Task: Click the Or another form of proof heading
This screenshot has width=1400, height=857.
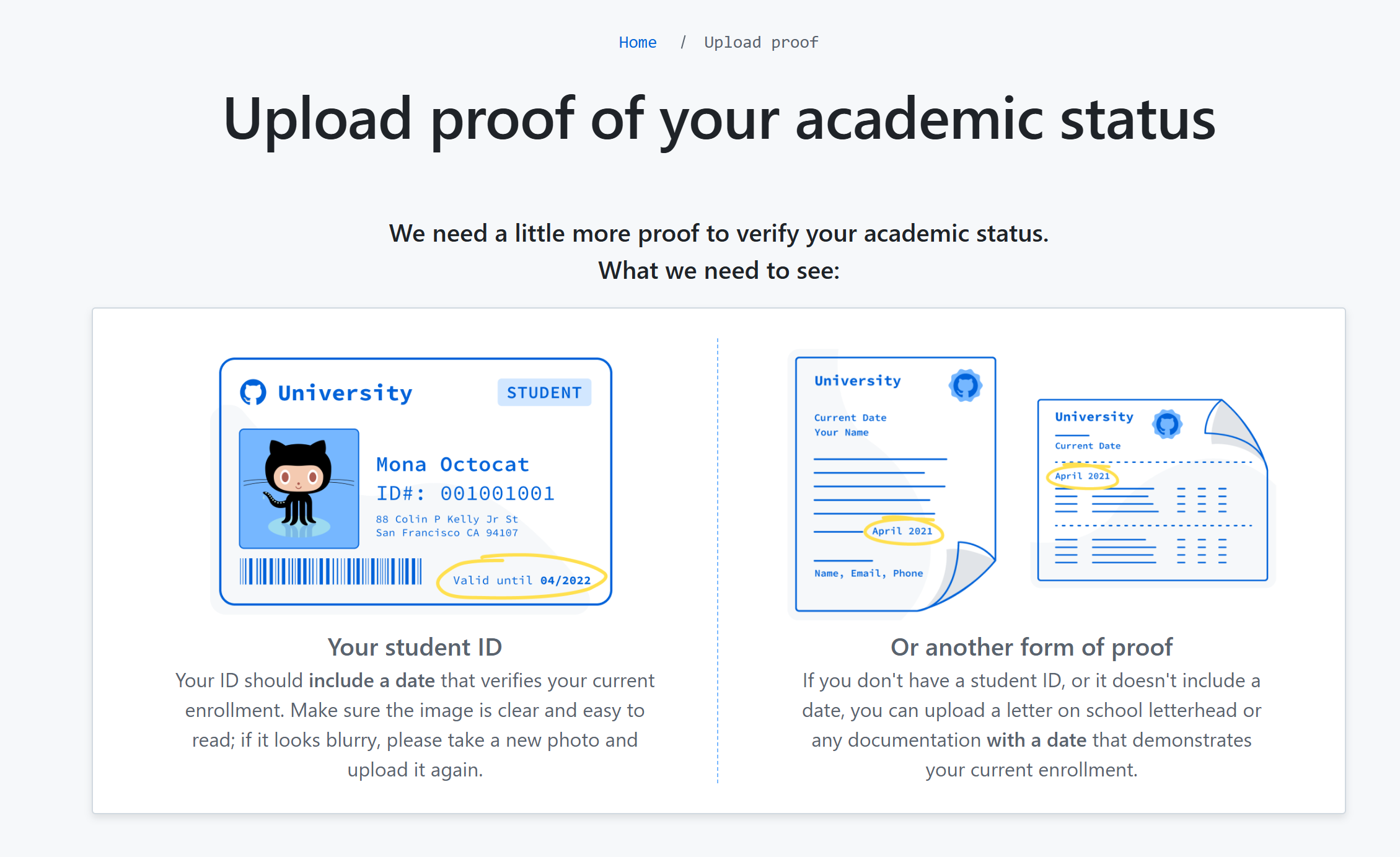Action: pyautogui.click(x=1031, y=647)
